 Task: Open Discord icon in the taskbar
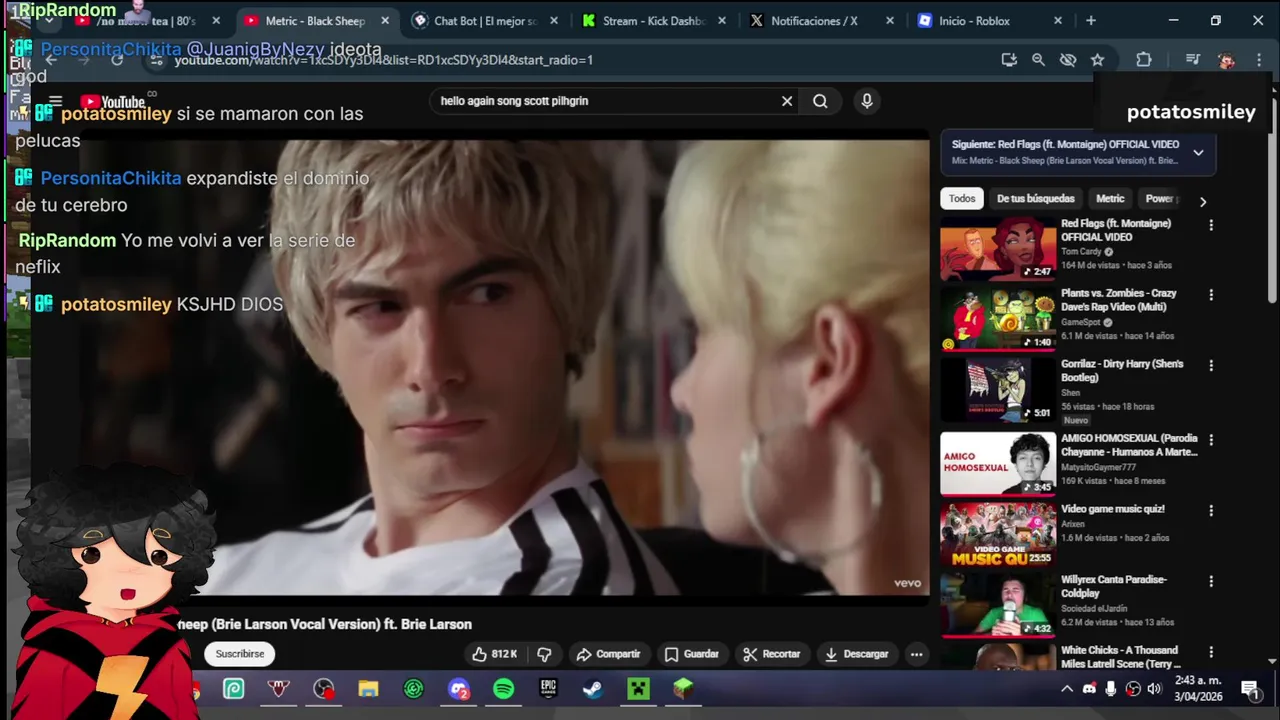pyautogui.click(x=459, y=689)
